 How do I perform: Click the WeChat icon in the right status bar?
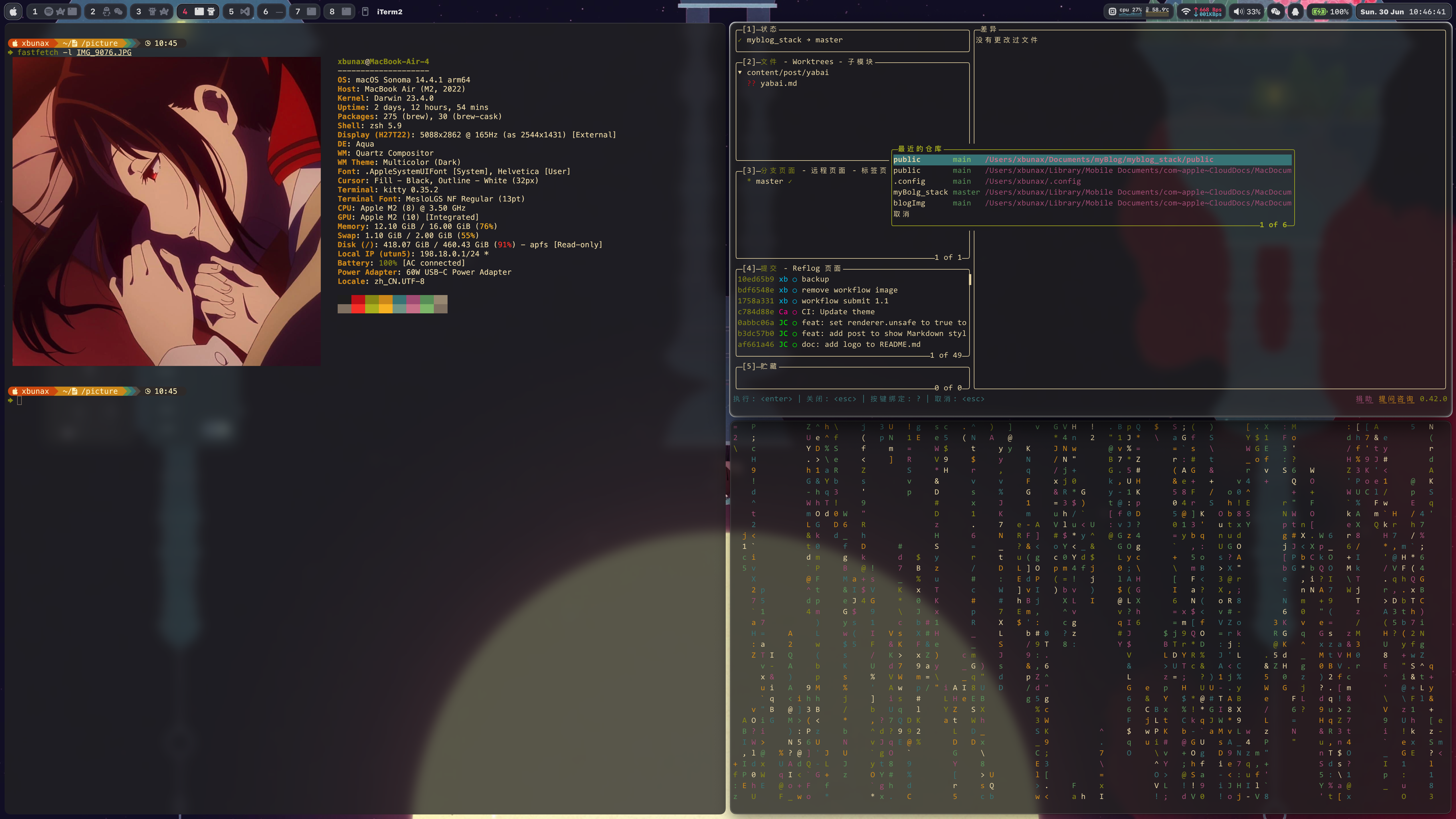tap(1276, 11)
